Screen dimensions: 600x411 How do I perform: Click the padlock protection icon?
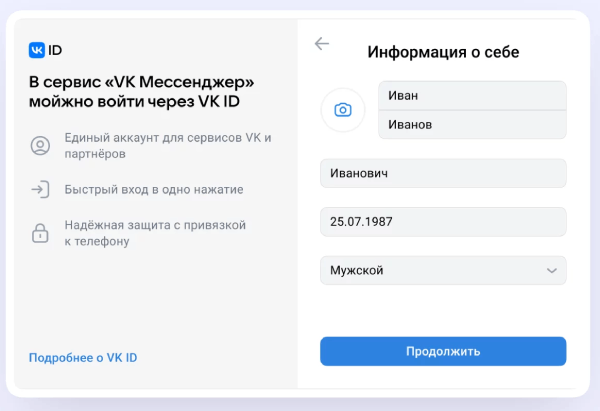[x=40, y=233]
